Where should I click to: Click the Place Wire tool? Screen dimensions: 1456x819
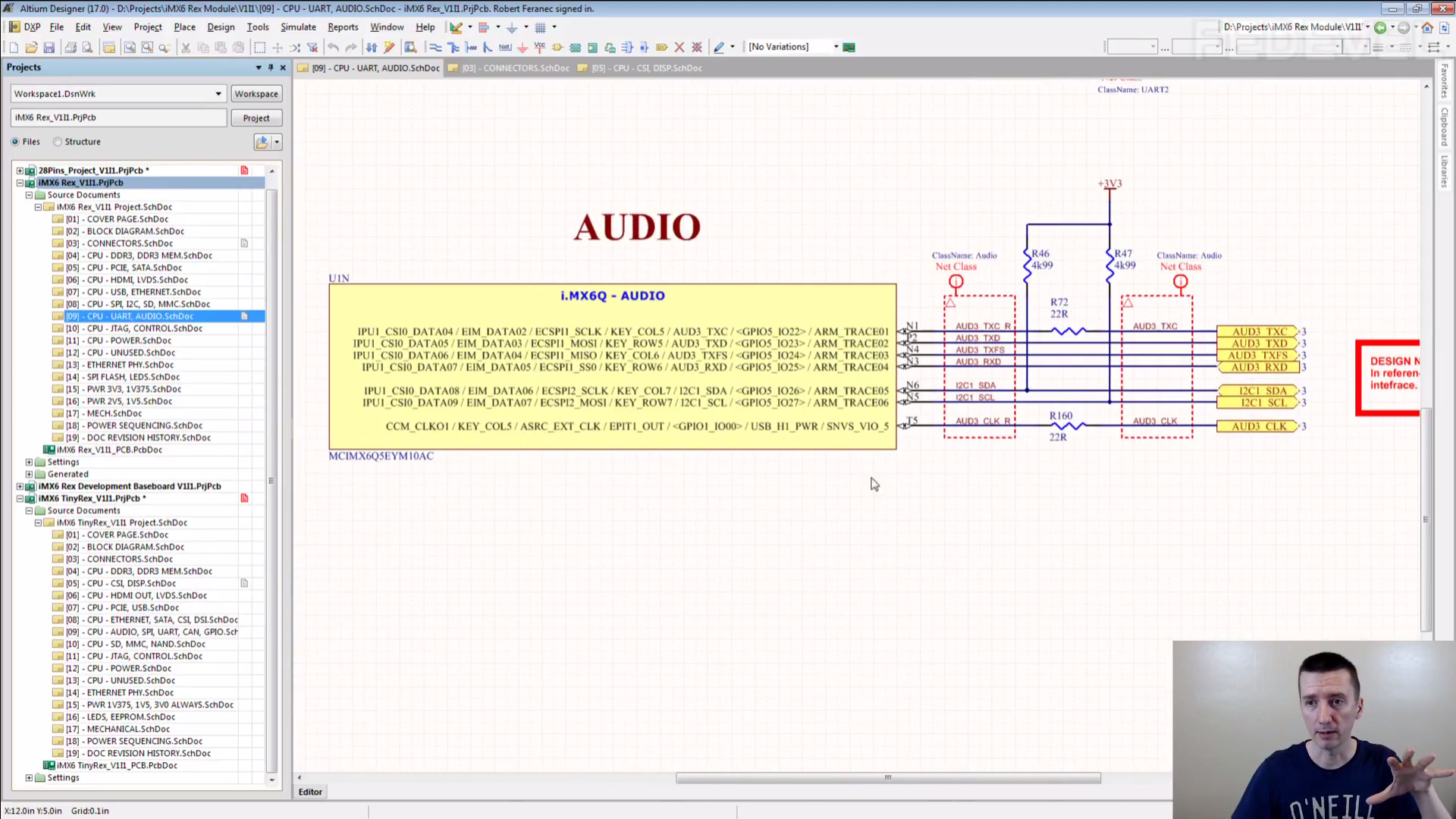point(435,47)
